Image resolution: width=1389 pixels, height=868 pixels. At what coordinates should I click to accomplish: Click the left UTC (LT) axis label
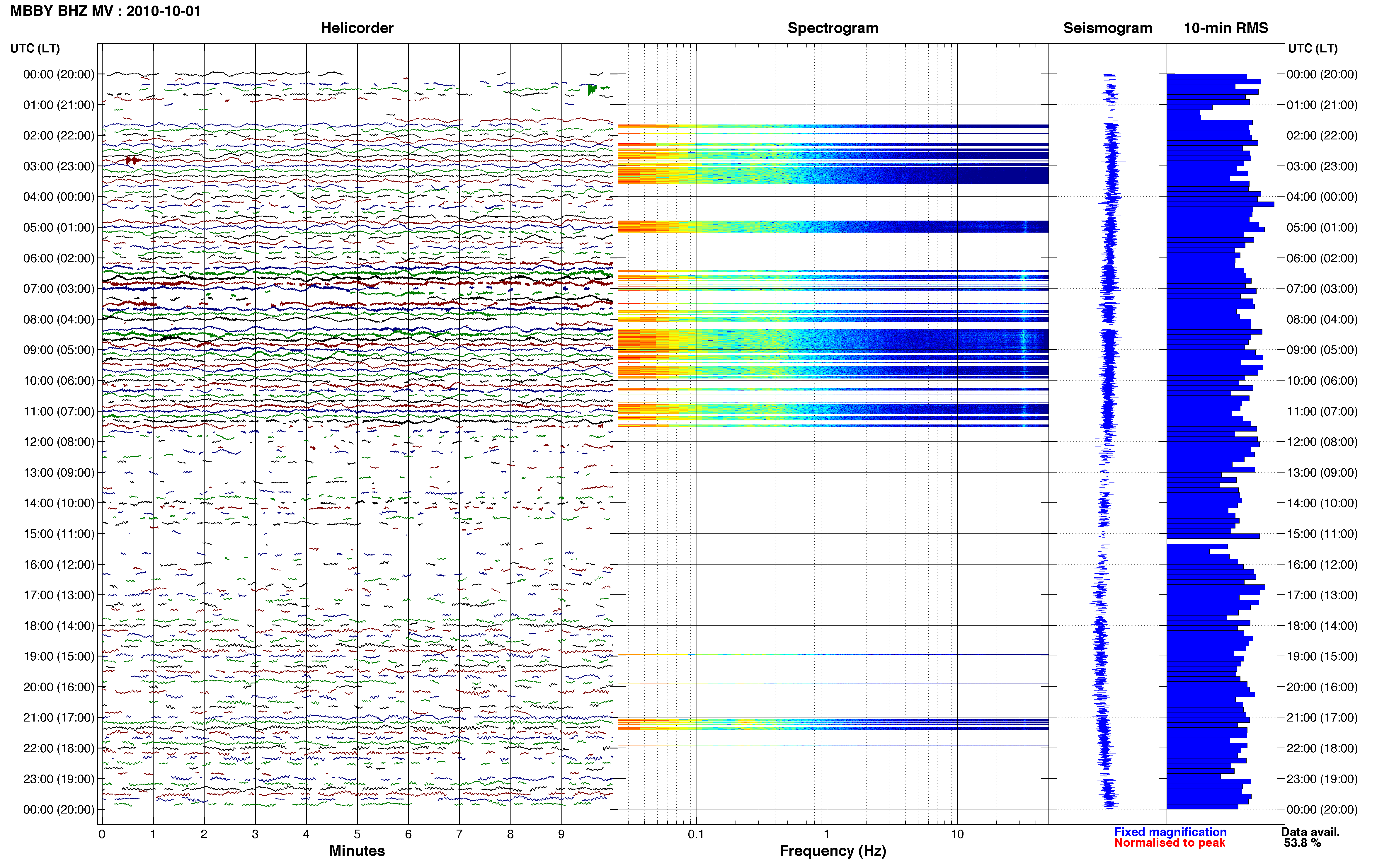click(35, 48)
